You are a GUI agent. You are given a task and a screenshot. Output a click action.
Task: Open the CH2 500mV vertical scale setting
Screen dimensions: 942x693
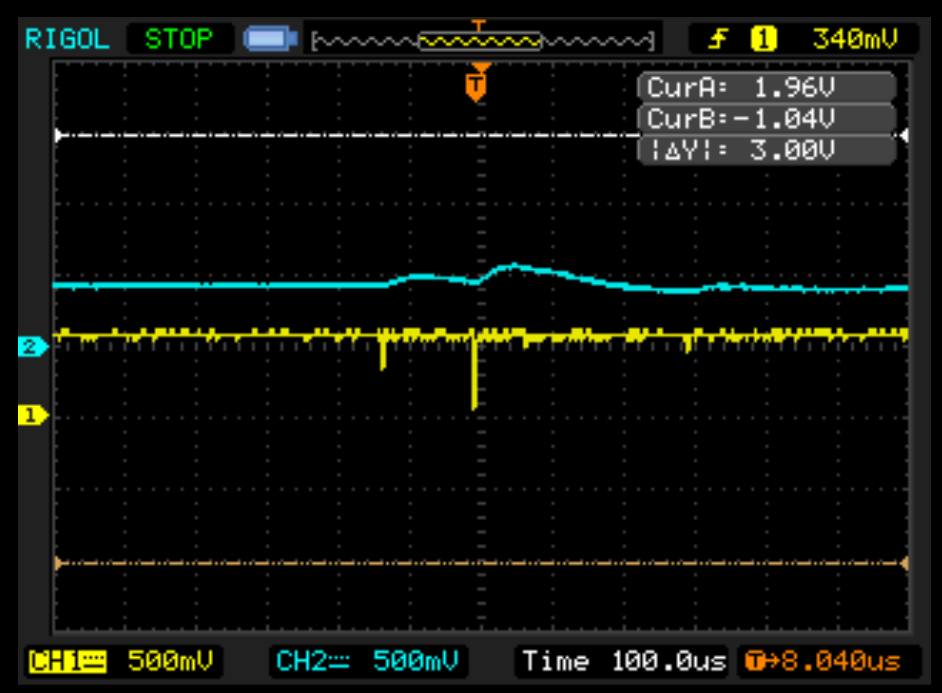[x=414, y=661]
